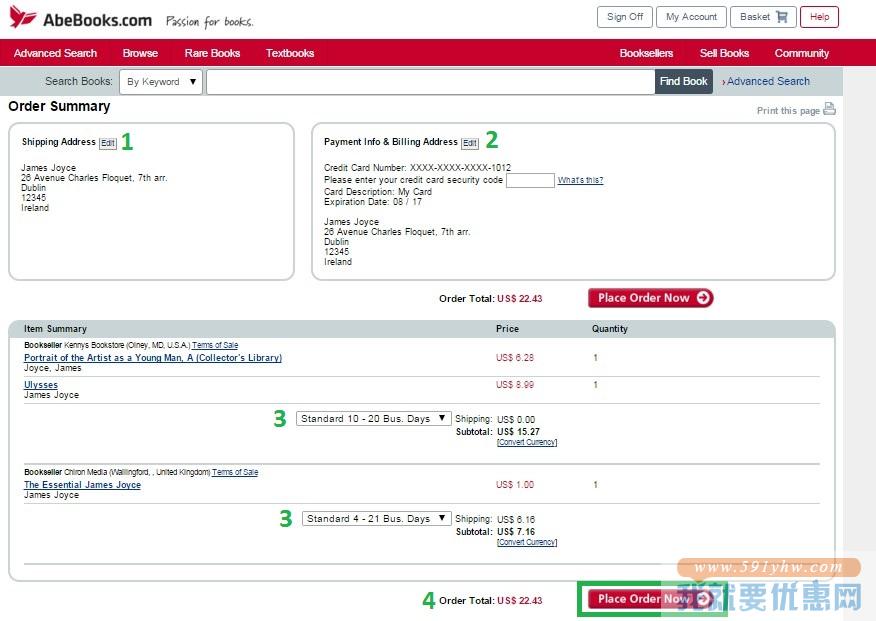Go to the Browse menu item

coord(140,53)
